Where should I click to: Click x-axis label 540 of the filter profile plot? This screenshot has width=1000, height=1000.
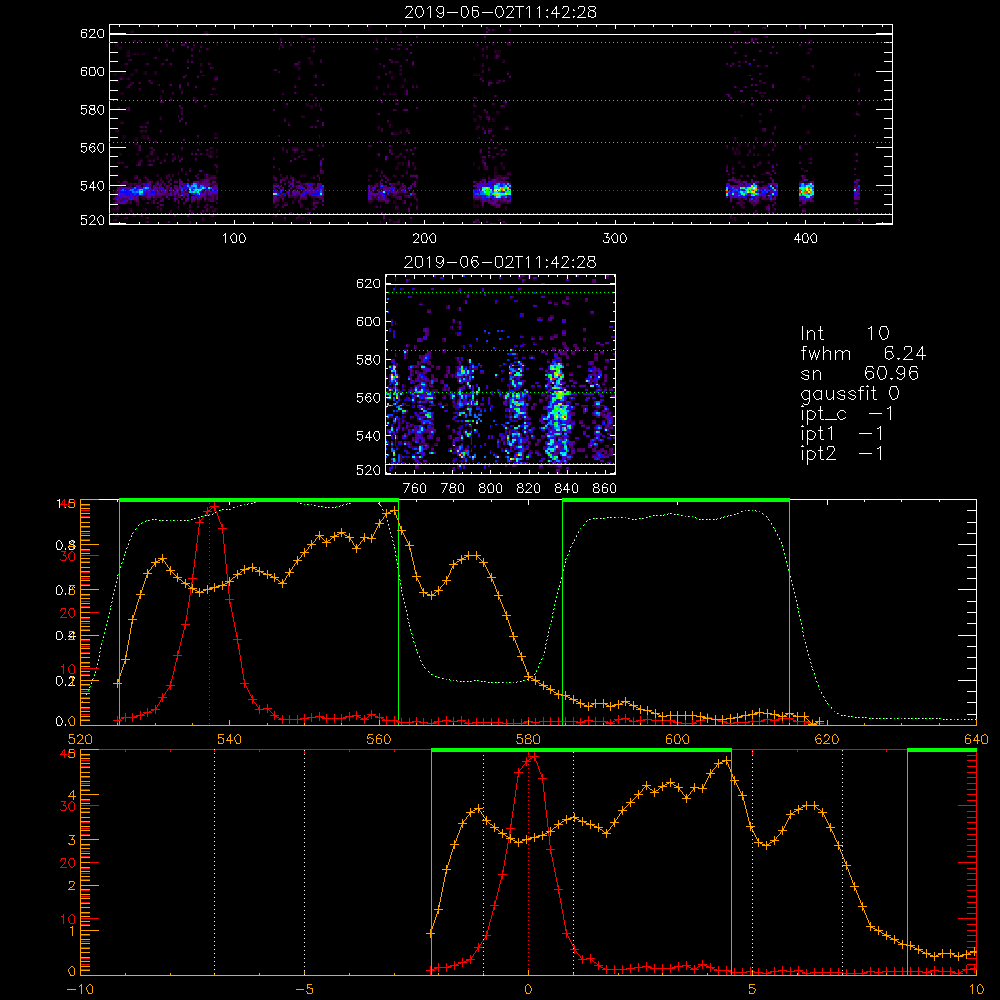pos(230,739)
